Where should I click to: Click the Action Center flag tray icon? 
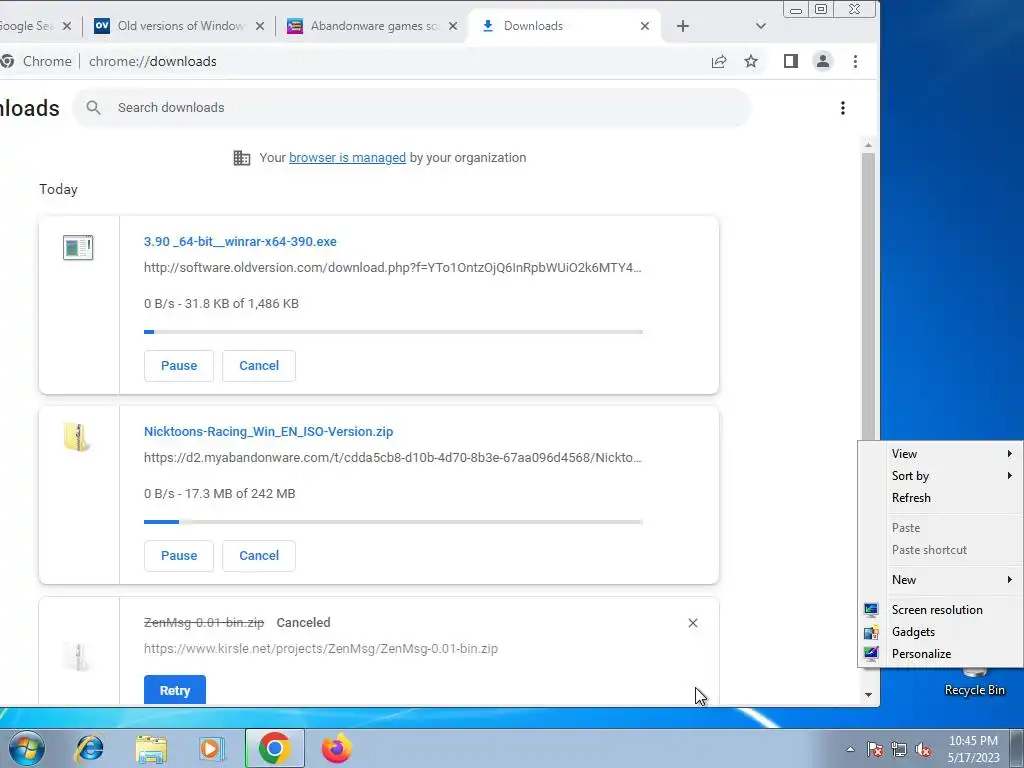[x=874, y=750]
